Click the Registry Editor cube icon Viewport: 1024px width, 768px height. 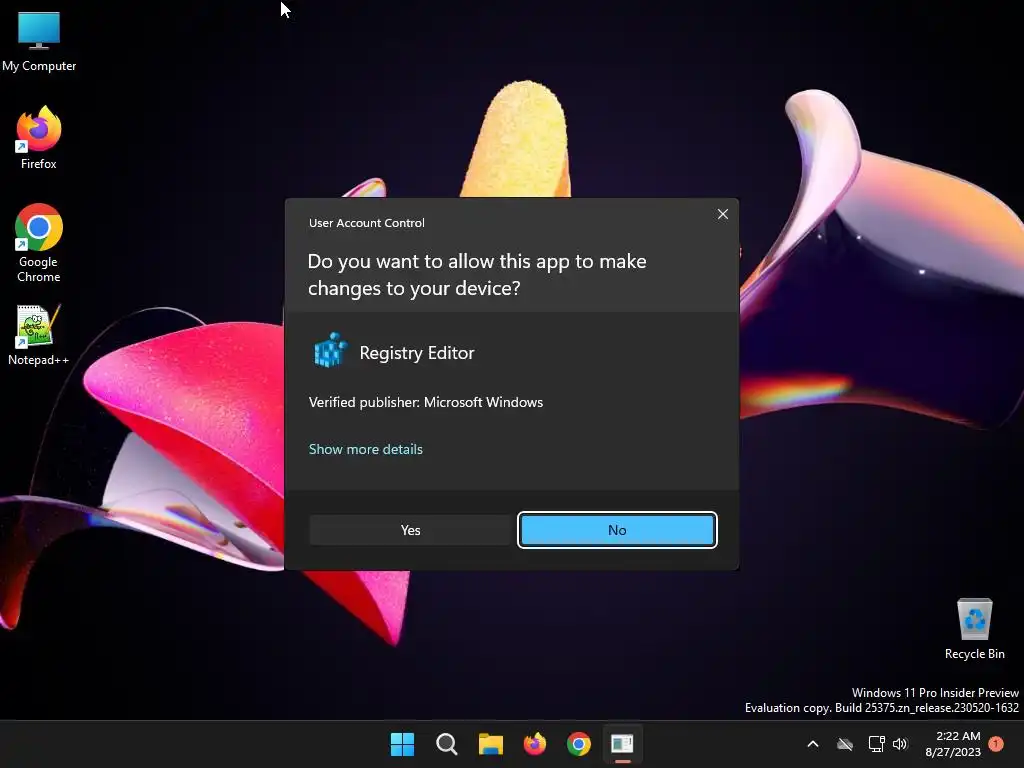(x=330, y=350)
